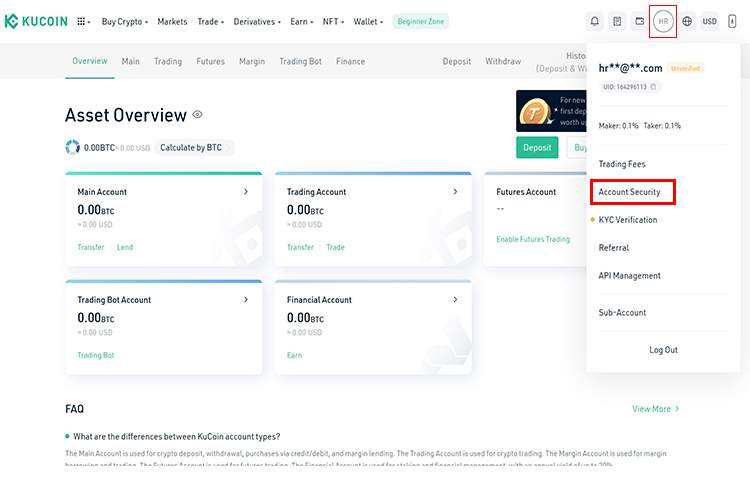The width and height of the screenshot is (750, 500).
Task: Click the Unverified status badge
Action: click(x=685, y=68)
